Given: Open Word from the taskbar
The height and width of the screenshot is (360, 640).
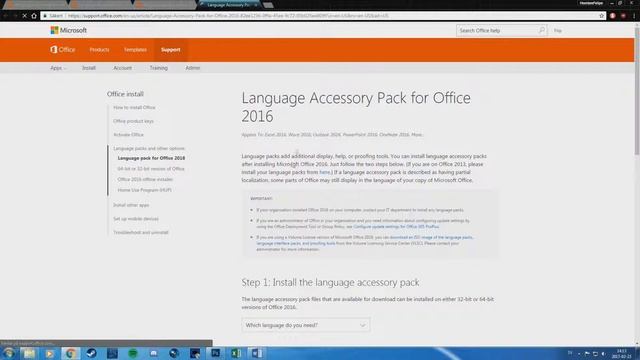Looking at the screenshot, I should [x=257, y=353].
